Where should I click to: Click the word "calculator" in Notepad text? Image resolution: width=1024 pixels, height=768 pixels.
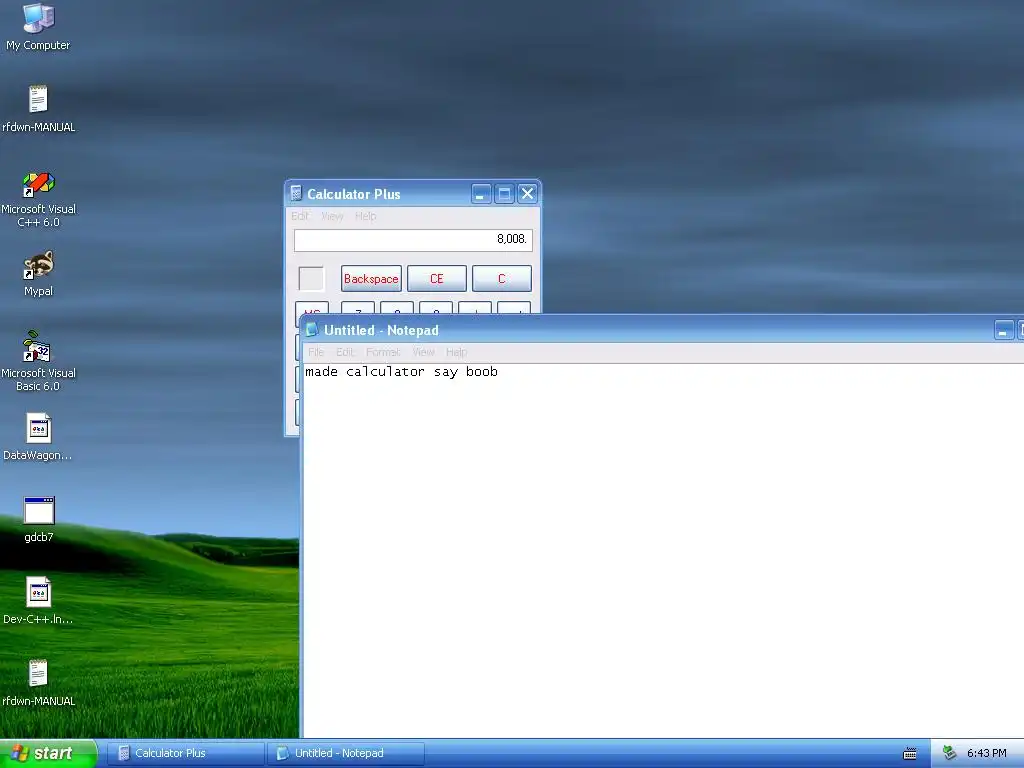coord(385,372)
